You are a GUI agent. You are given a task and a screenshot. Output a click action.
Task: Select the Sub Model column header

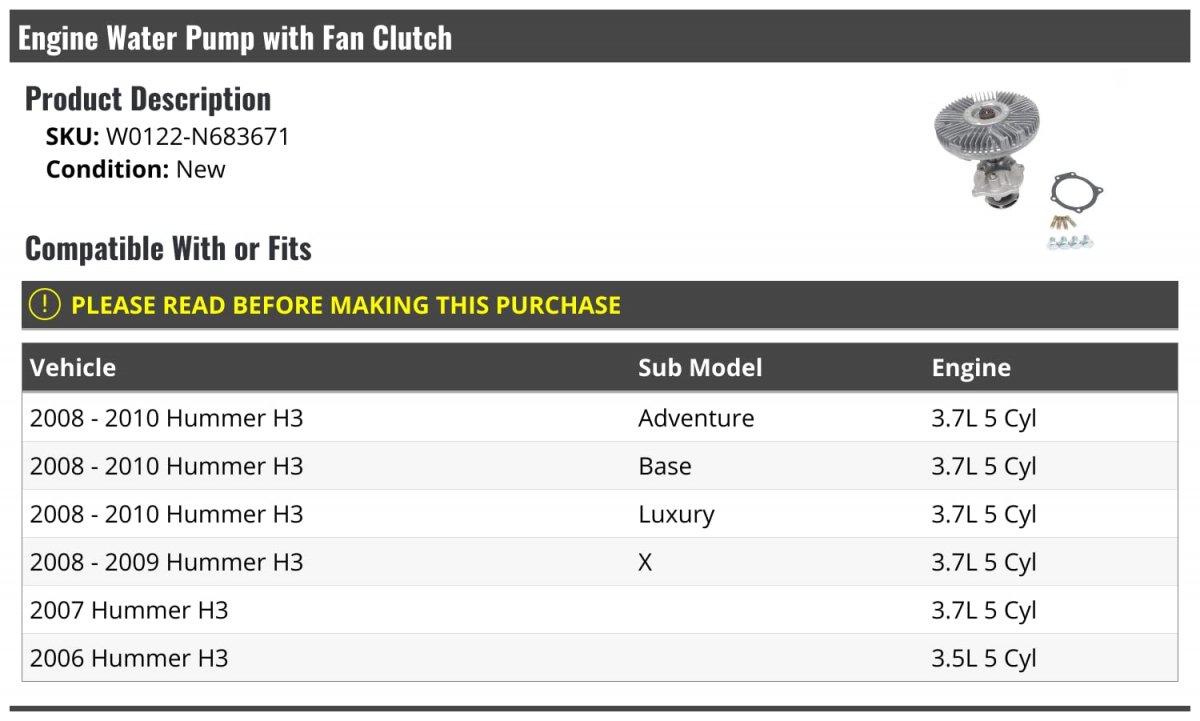pyautogui.click(x=700, y=367)
